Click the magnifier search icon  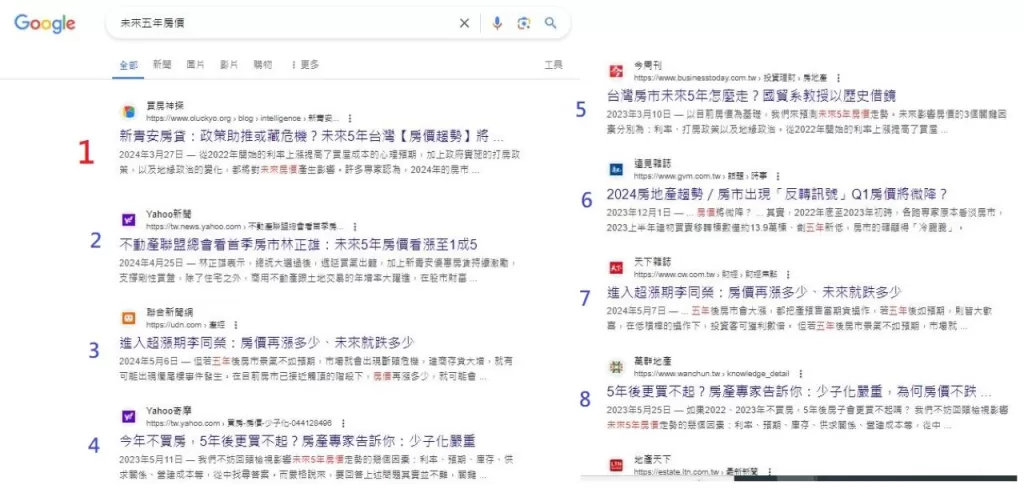(551, 23)
